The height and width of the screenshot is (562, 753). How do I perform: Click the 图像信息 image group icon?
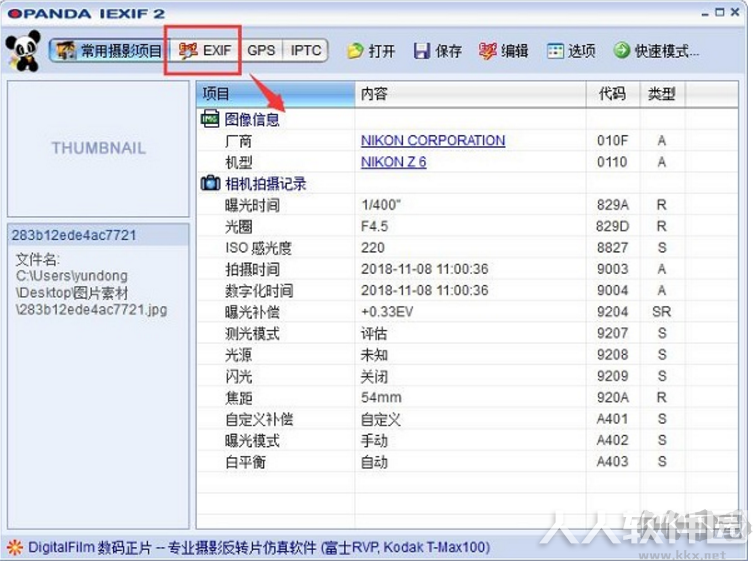[x=210, y=119]
